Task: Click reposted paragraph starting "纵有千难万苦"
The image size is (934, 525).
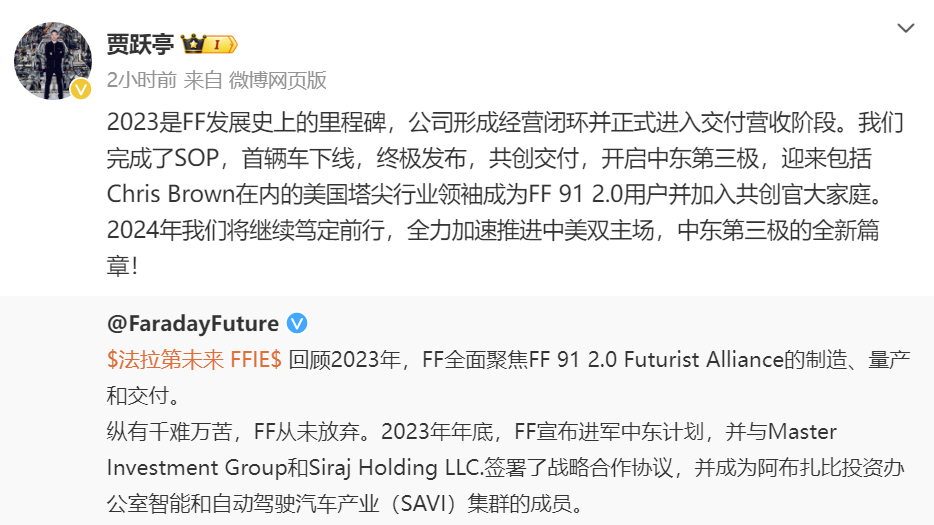Action: pyautogui.click(x=506, y=467)
